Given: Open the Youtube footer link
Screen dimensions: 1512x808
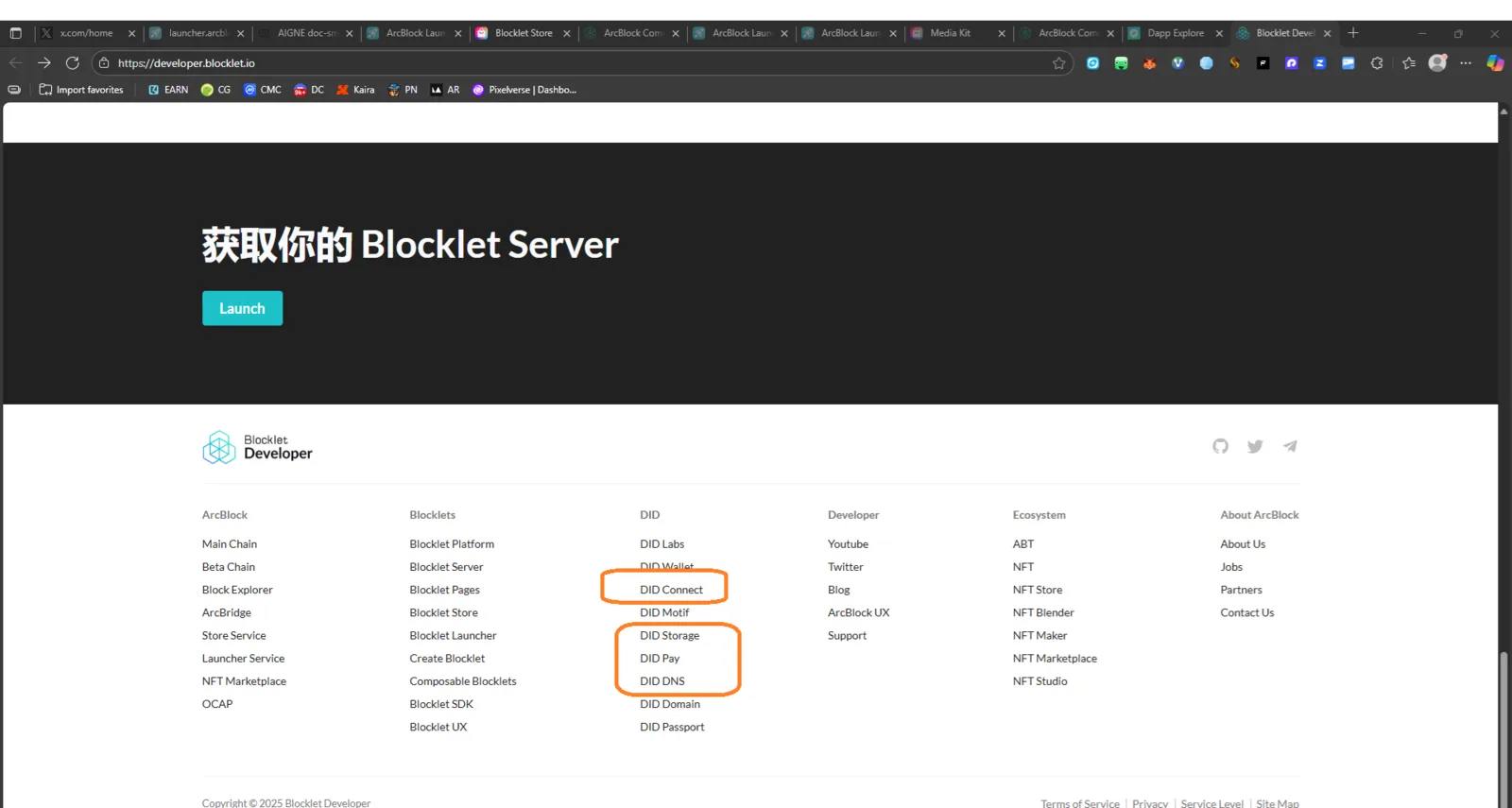Looking at the screenshot, I should pos(848,544).
